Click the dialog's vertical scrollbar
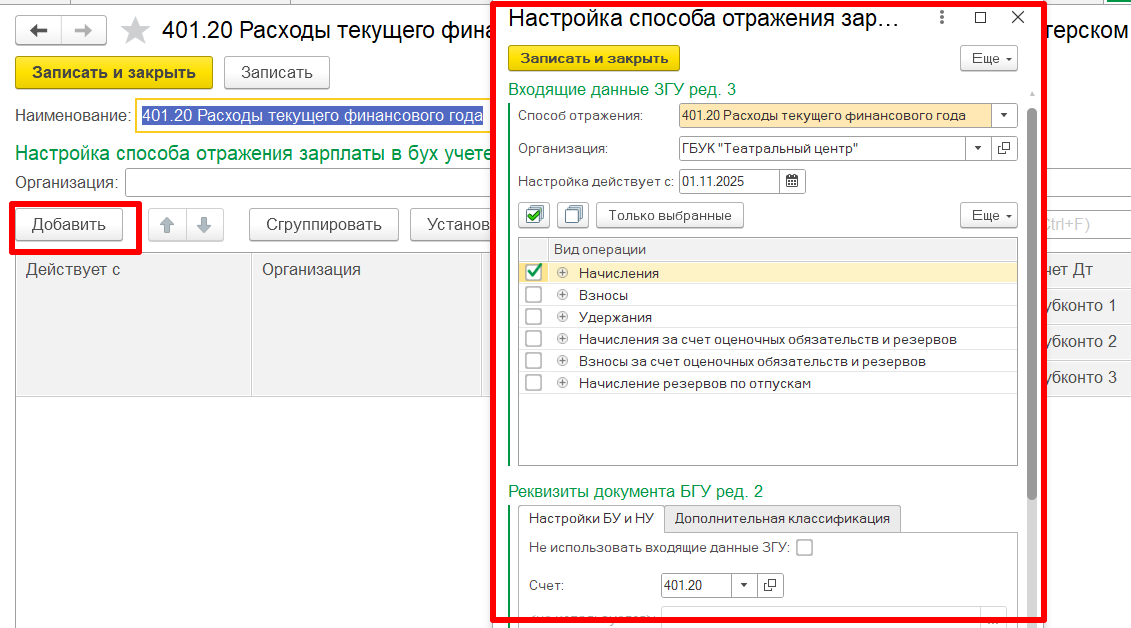The height and width of the screenshot is (628, 1131). 1032,300
